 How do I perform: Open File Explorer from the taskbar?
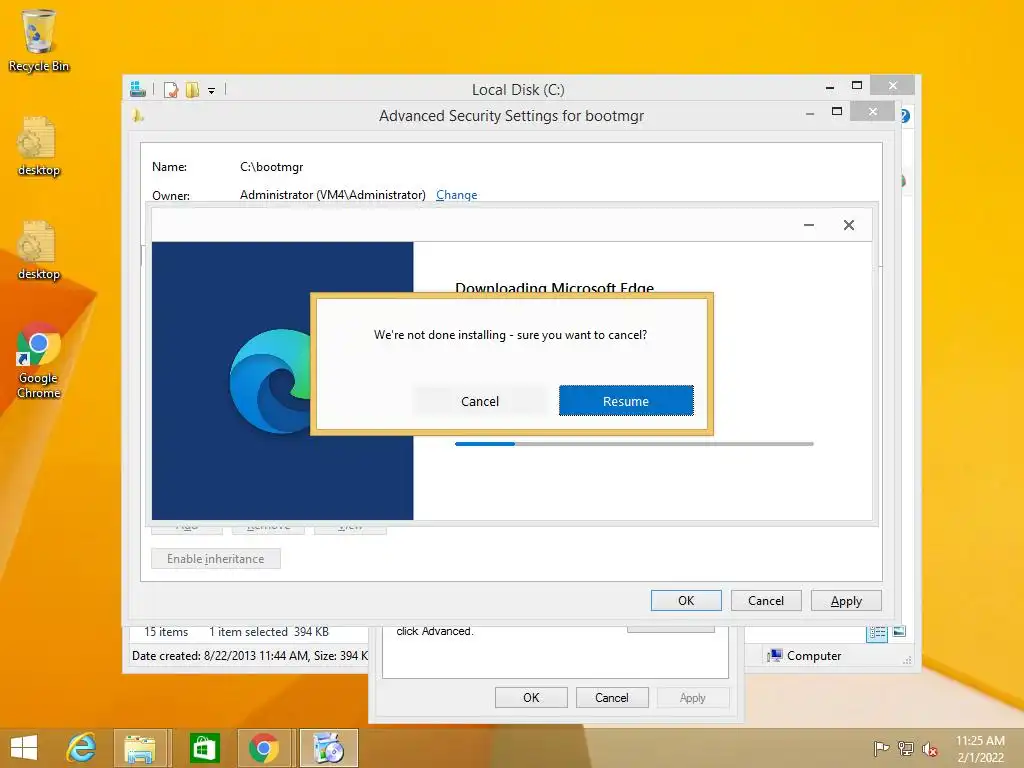point(142,748)
